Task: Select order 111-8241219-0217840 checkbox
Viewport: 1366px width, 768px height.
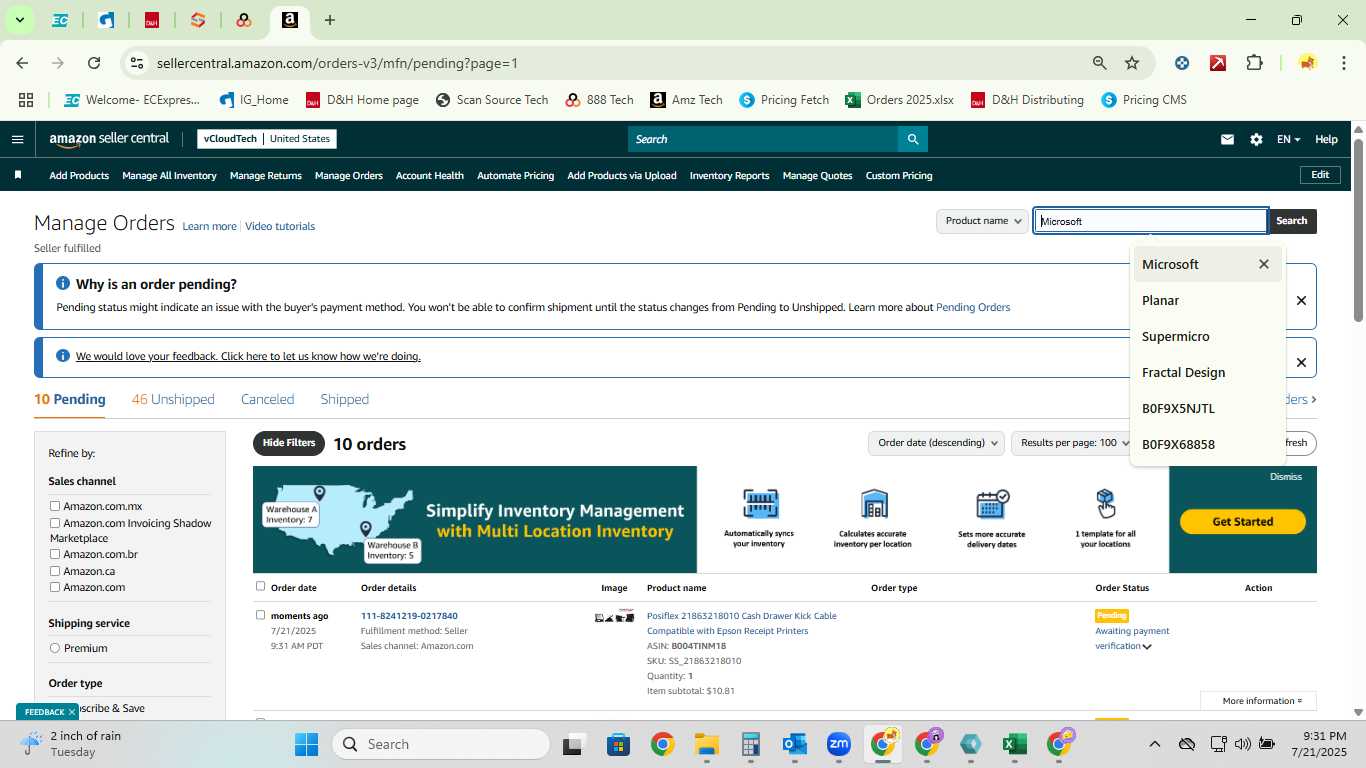Action: [x=261, y=615]
